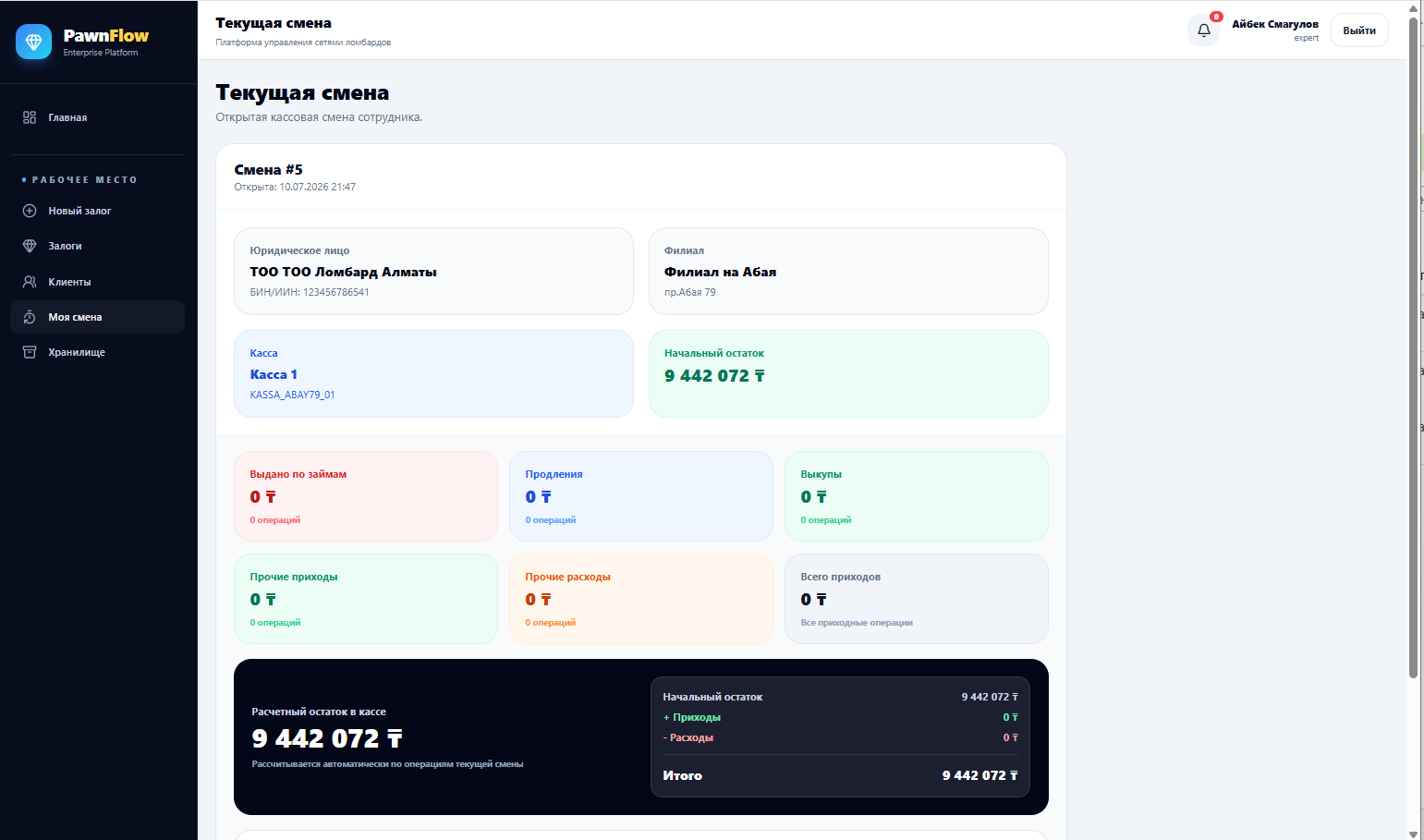1424x840 pixels.
Task: Click the address пр.Абая 79
Action: (689, 292)
